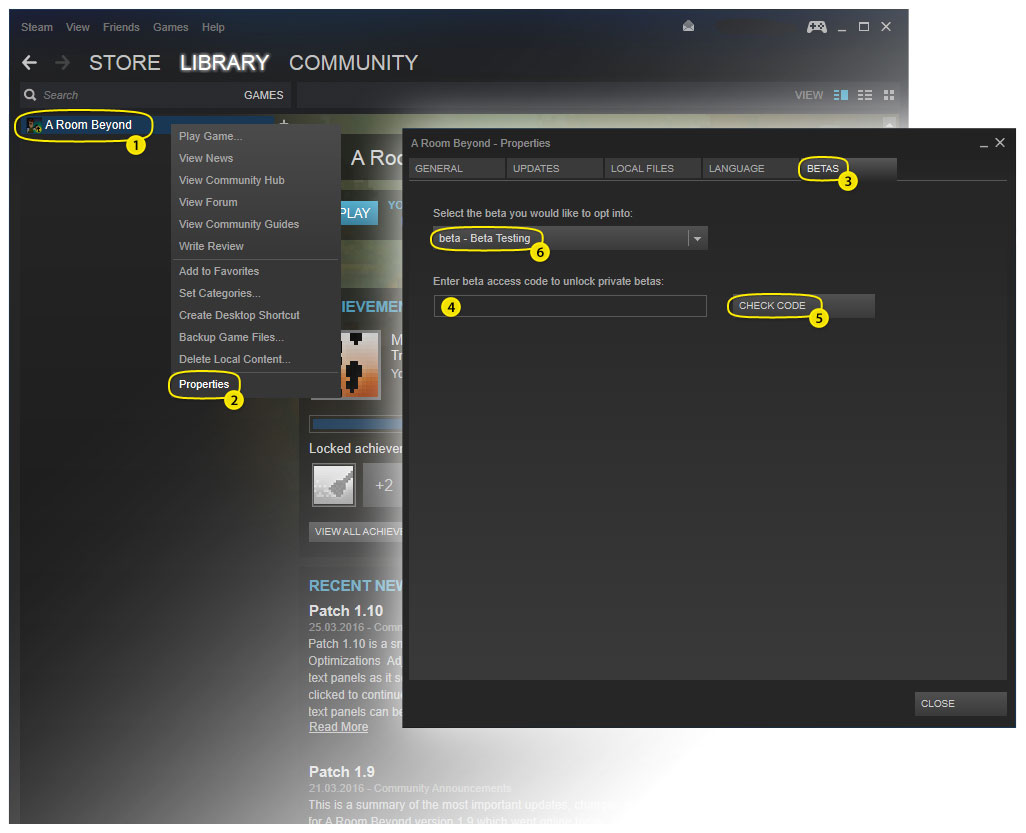The width and height of the screenshot is (1026, 833).
Task: Choose Add to Favorites
Action: [255, 271]
